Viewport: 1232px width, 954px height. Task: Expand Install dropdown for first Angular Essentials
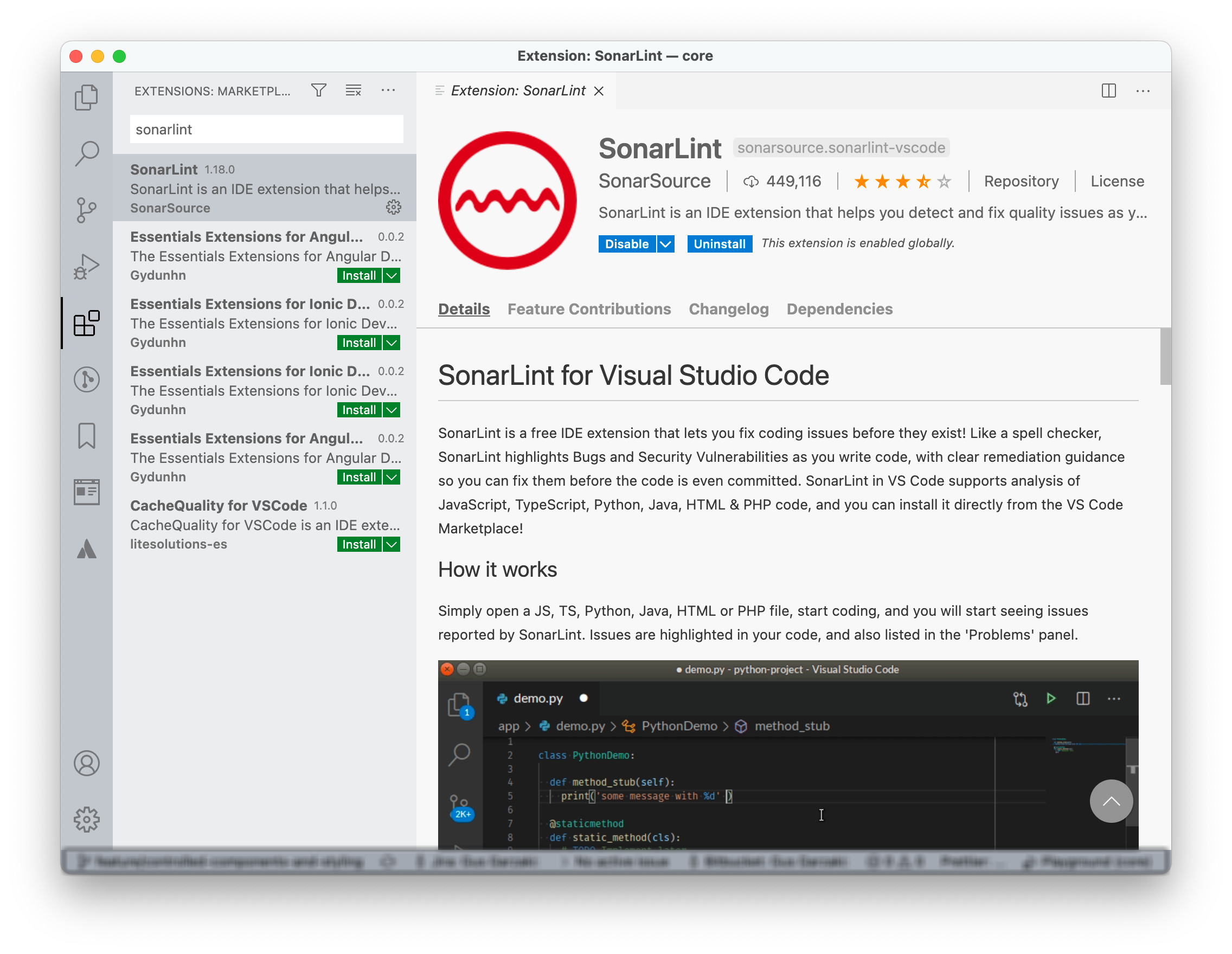[392, 275]
